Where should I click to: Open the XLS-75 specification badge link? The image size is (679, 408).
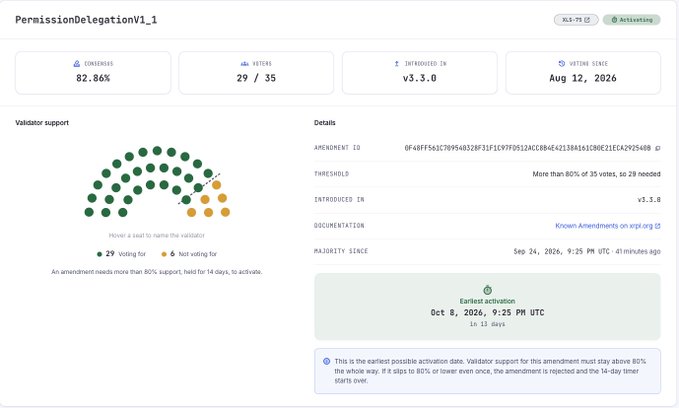[x=576, y=20]
